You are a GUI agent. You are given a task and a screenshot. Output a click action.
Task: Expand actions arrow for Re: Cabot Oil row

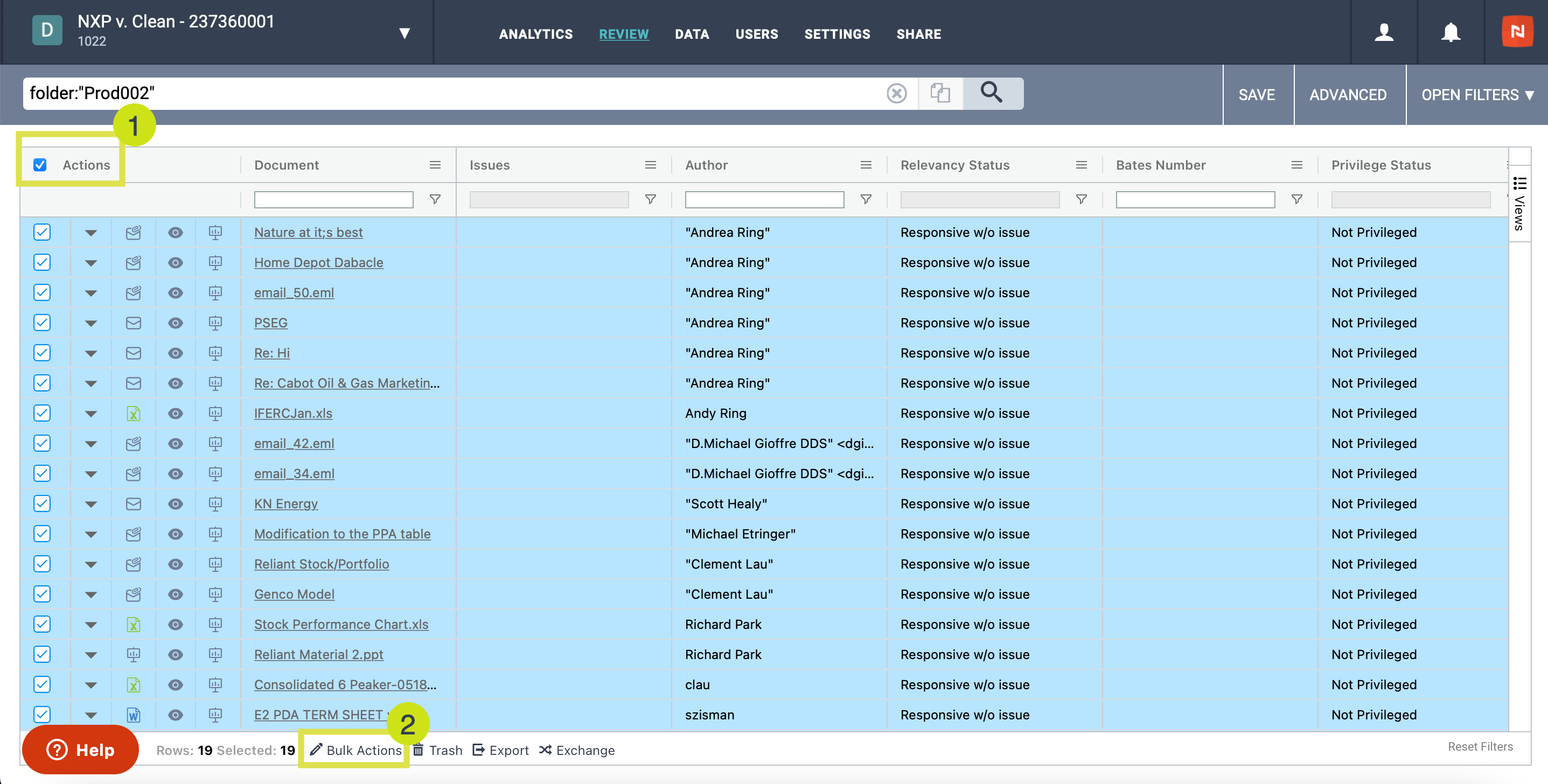pyautogui.click(x=90, y=384)
